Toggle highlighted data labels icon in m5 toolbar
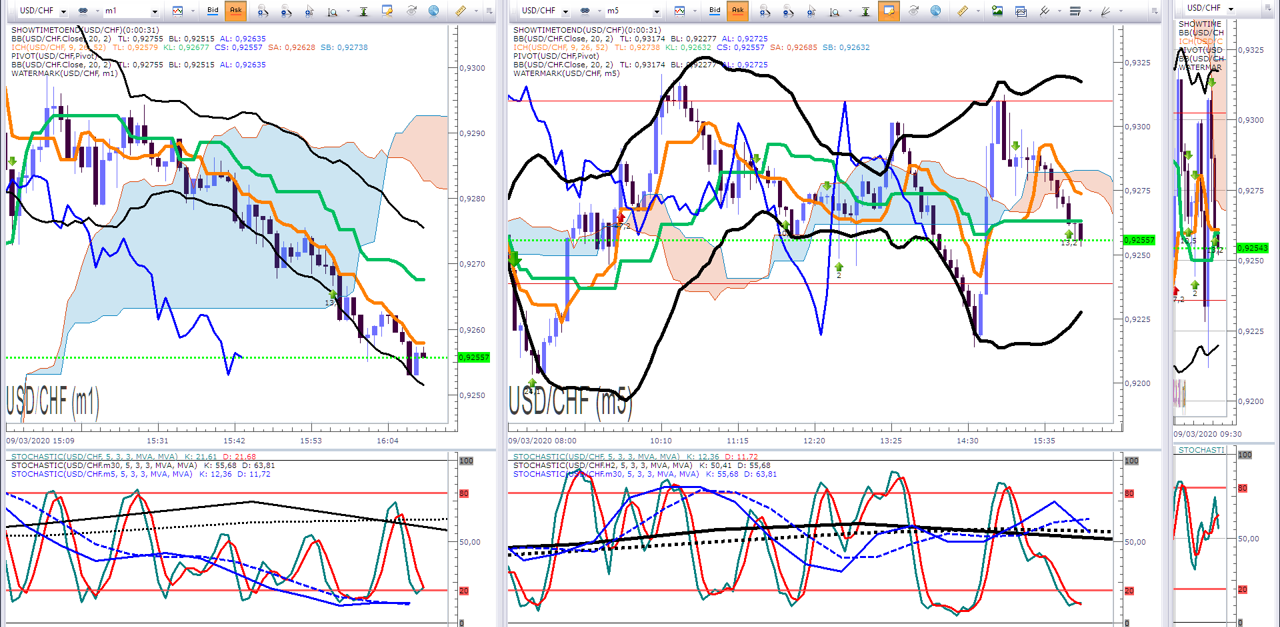 pyautogui.click(x=889, y=11)
